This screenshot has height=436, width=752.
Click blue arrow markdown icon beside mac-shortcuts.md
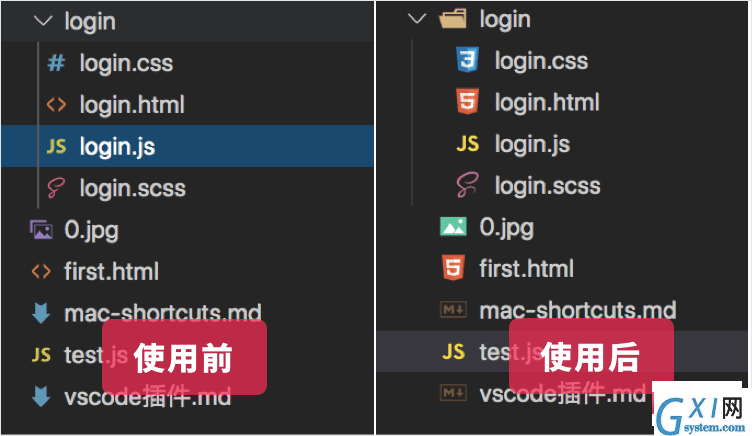pyautogui.click(x=41, y=313)
